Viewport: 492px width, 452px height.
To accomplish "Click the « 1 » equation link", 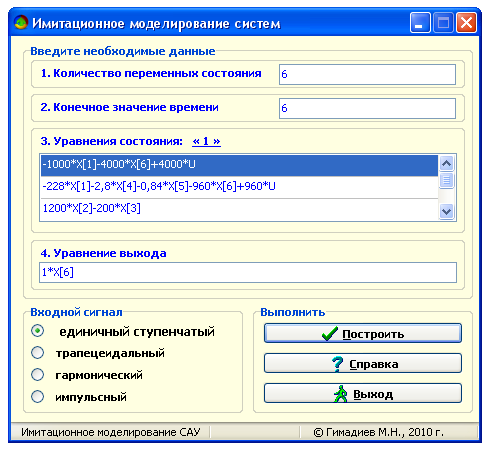I will tap(206, 141).
